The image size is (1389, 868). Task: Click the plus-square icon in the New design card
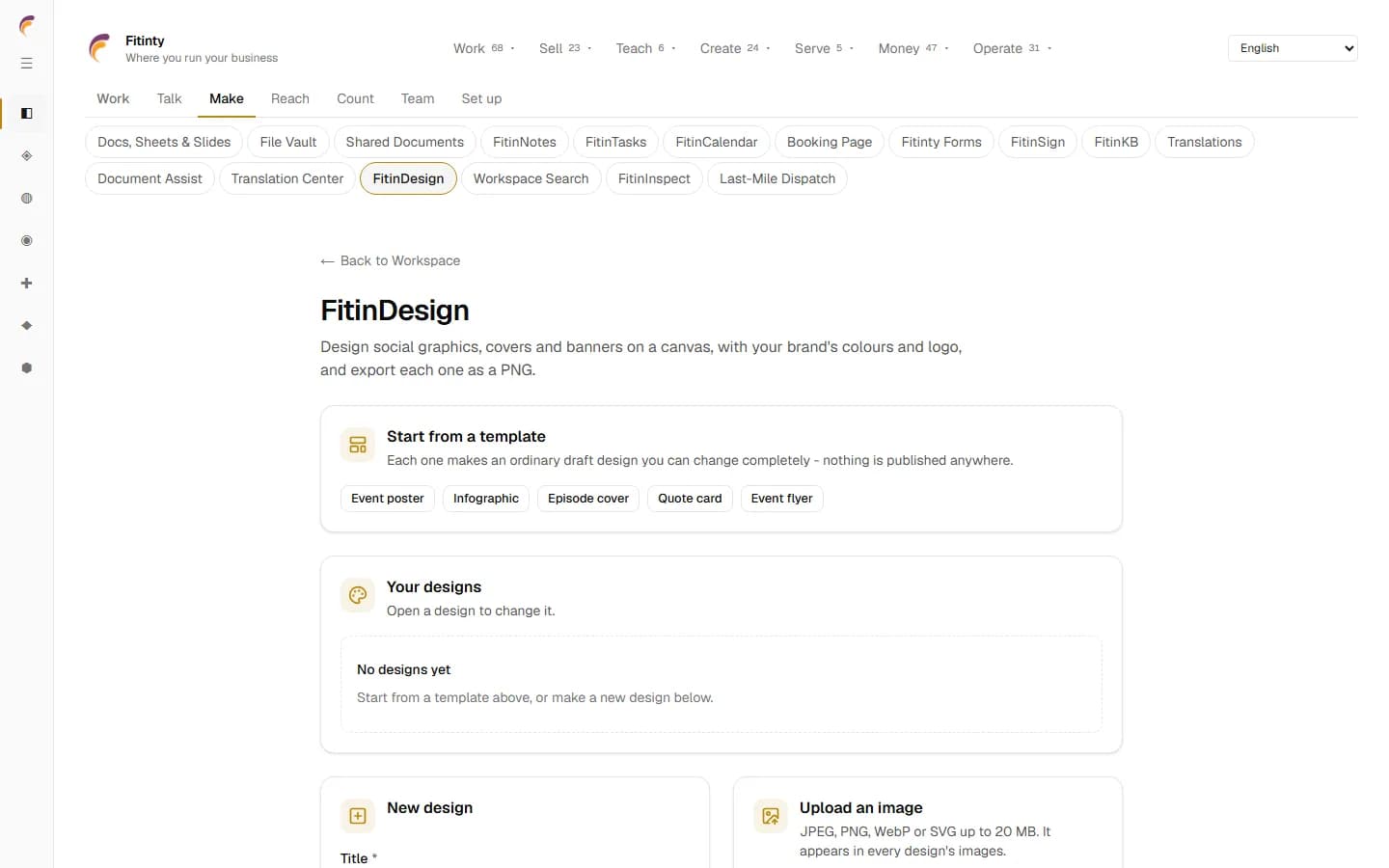pyautogui.click(x=358, y=816)
